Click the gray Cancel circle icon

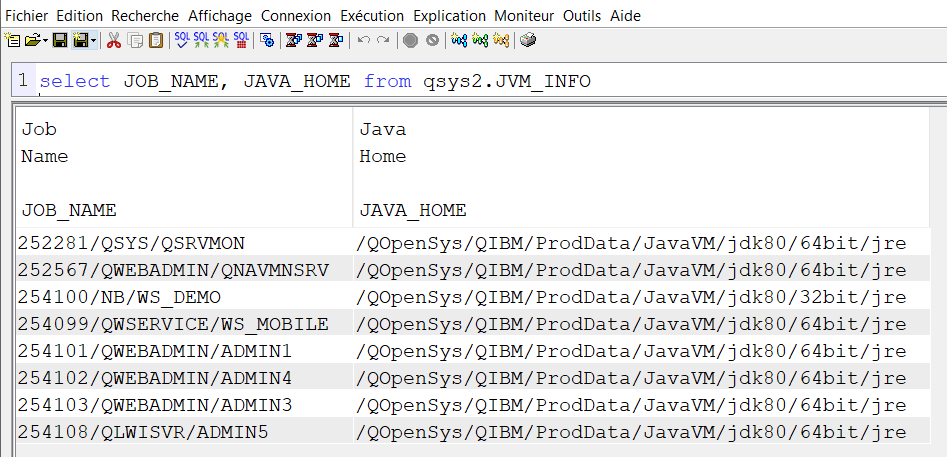pyautogui.click(x=432, y=40)
